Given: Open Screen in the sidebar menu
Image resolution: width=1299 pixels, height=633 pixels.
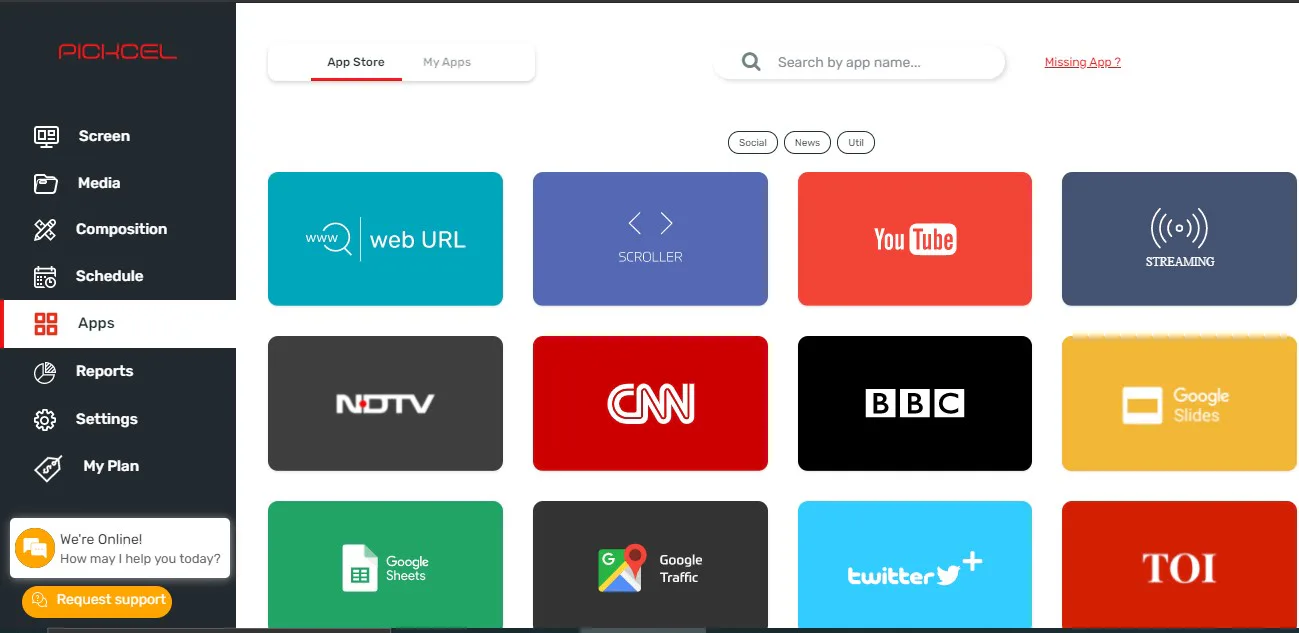Looking at the screenshot, I should [104, 136].
